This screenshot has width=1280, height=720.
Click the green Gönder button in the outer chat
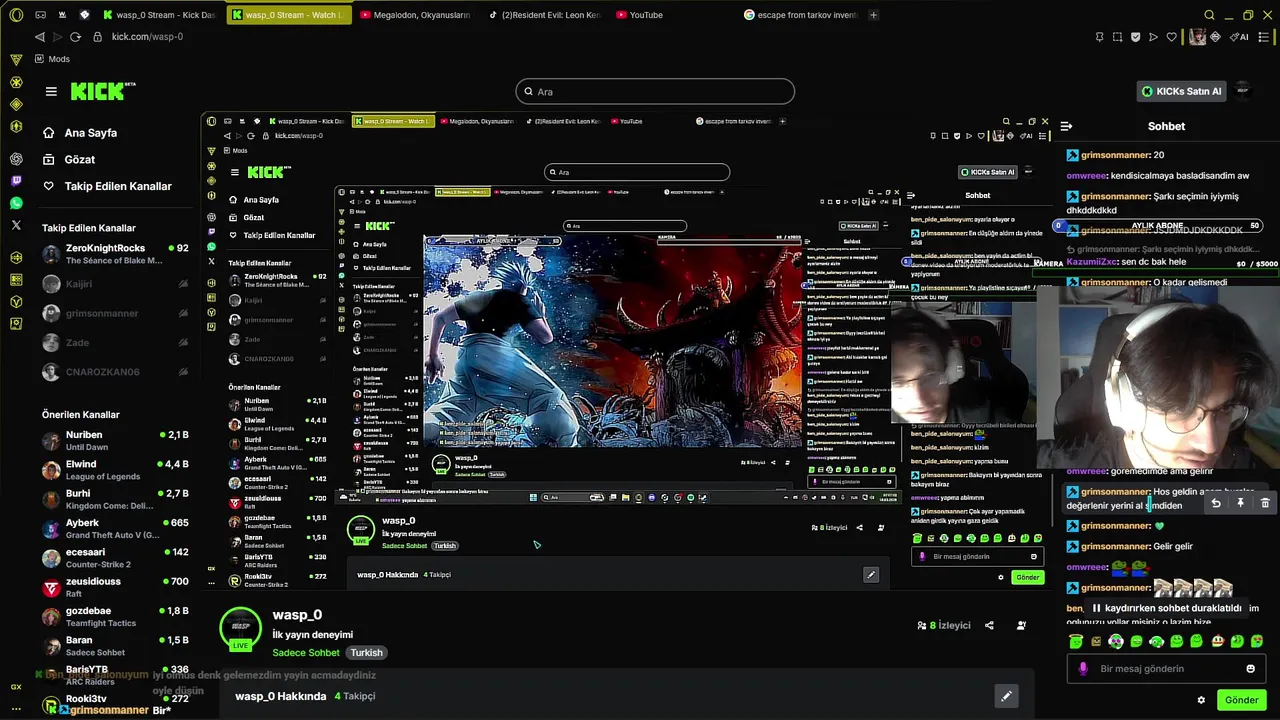(x=1241, y=700)
